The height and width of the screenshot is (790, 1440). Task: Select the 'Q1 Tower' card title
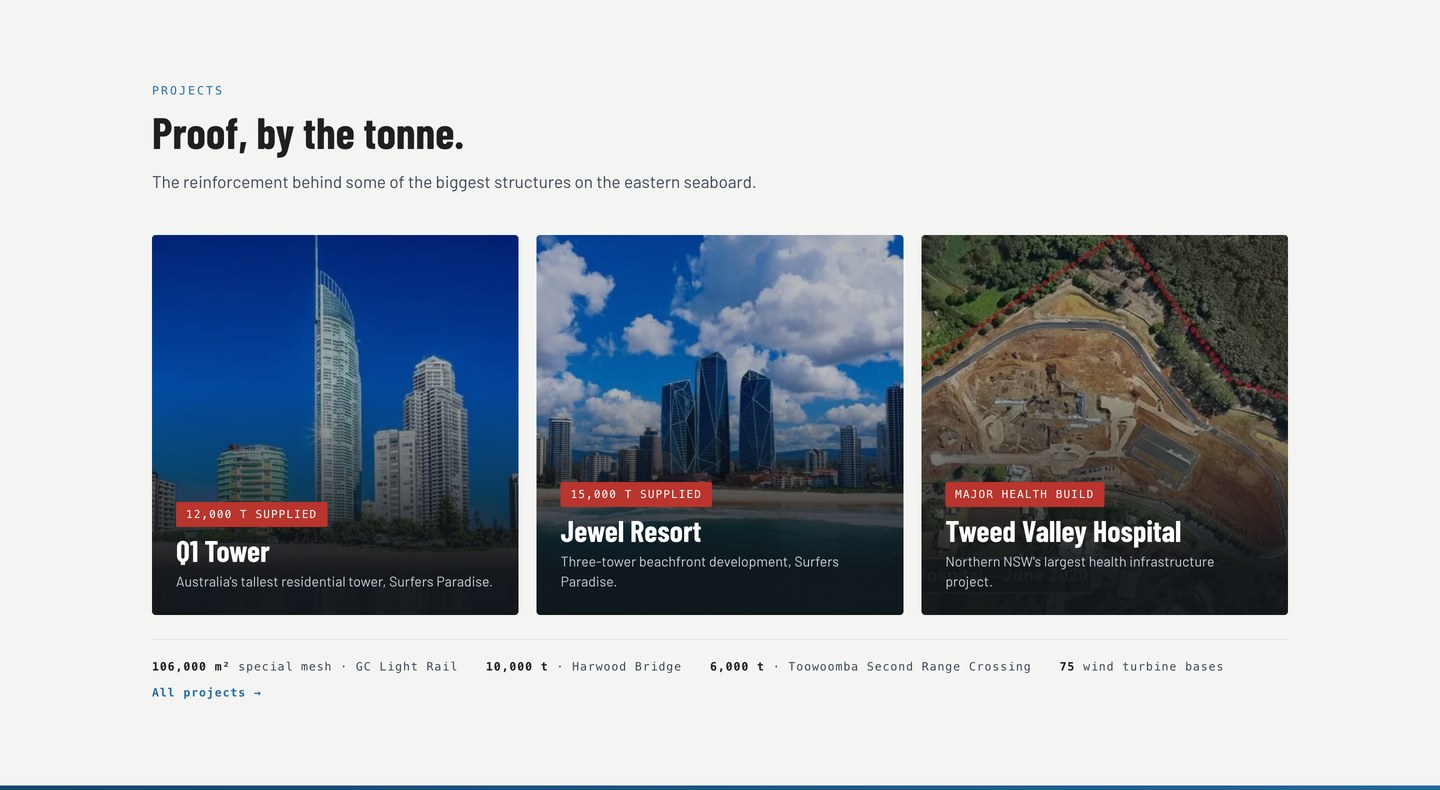pos(223,551)
